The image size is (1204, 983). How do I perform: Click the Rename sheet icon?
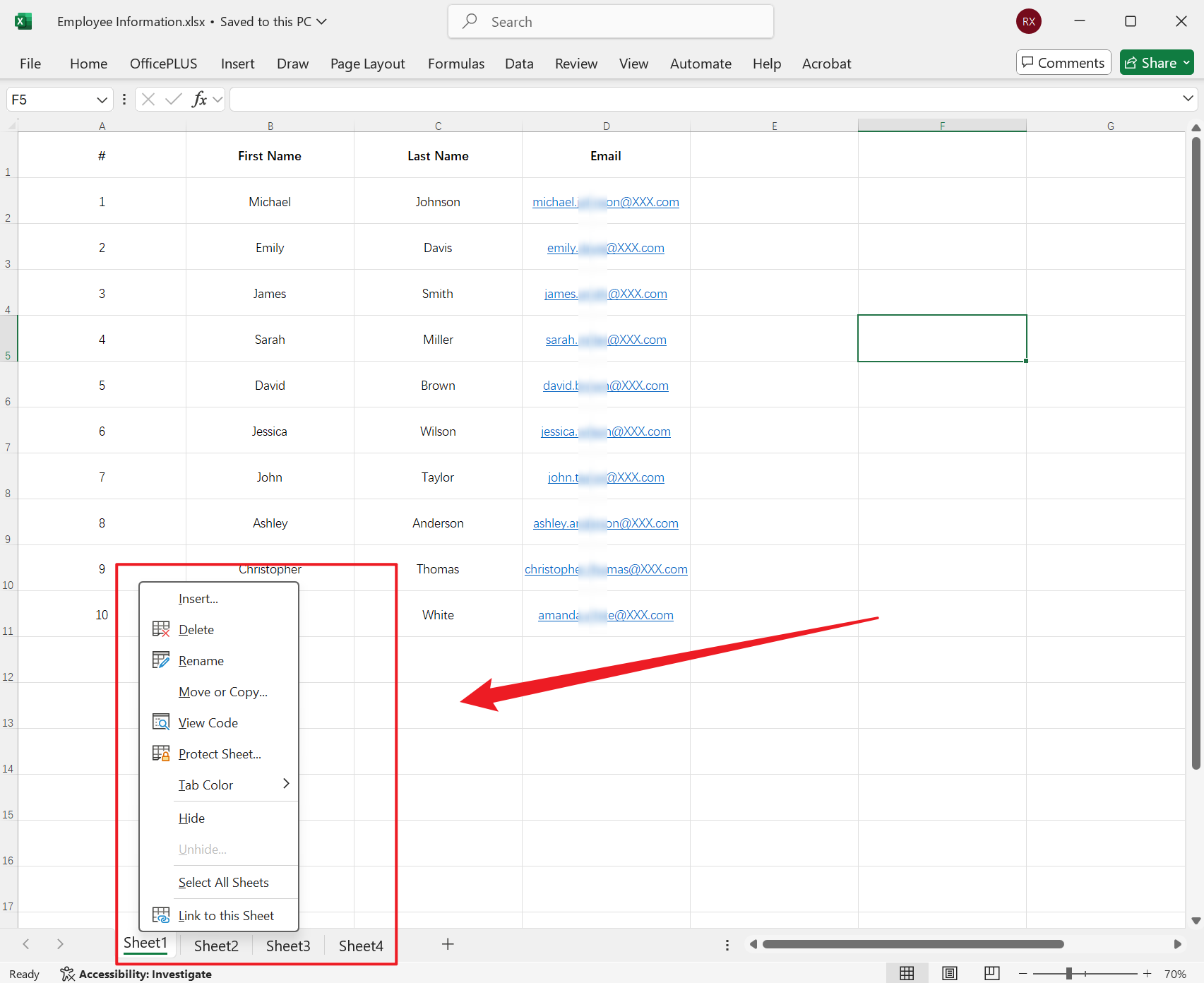161,660
